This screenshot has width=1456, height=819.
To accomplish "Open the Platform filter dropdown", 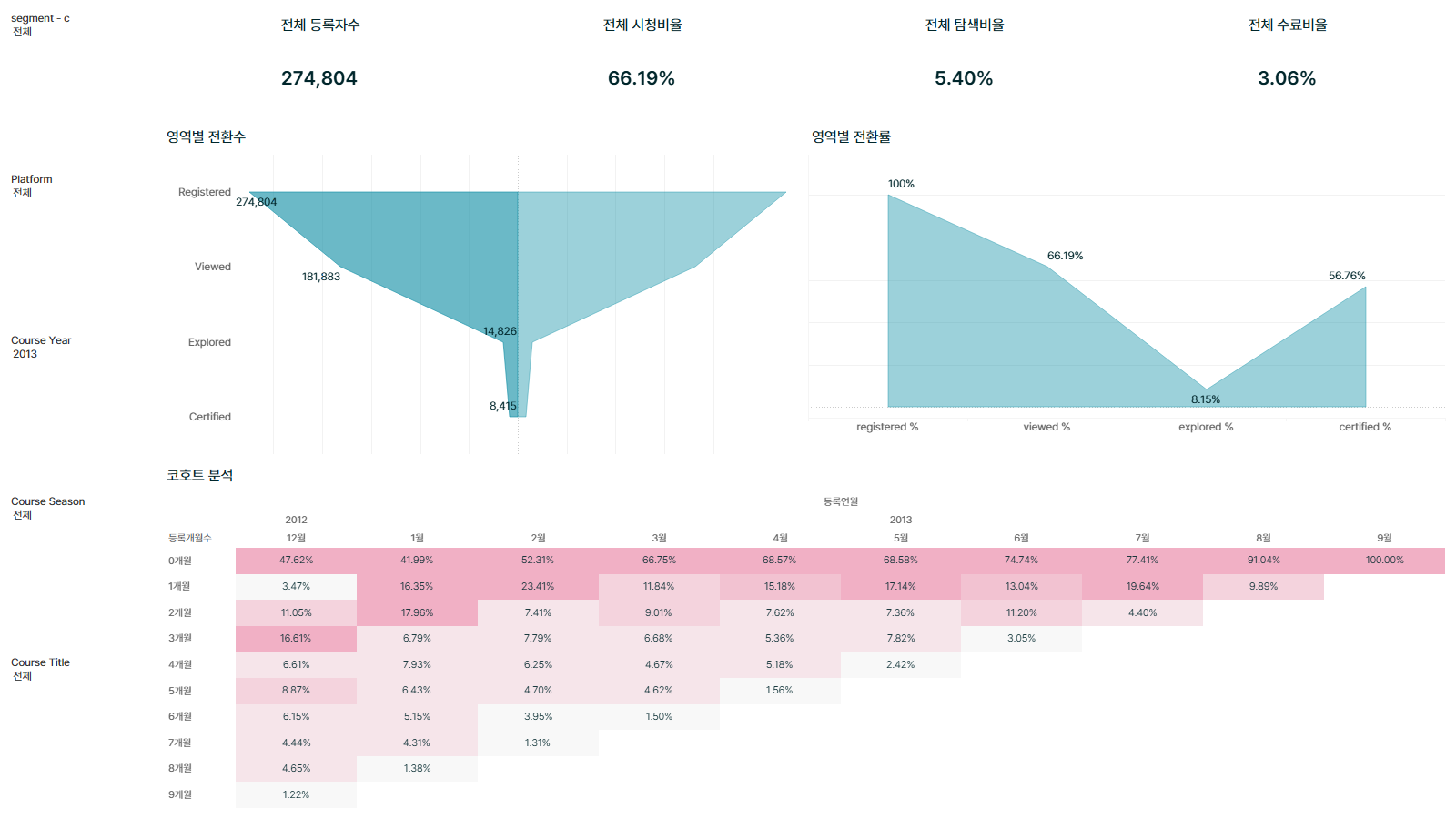I will (32, 186).
